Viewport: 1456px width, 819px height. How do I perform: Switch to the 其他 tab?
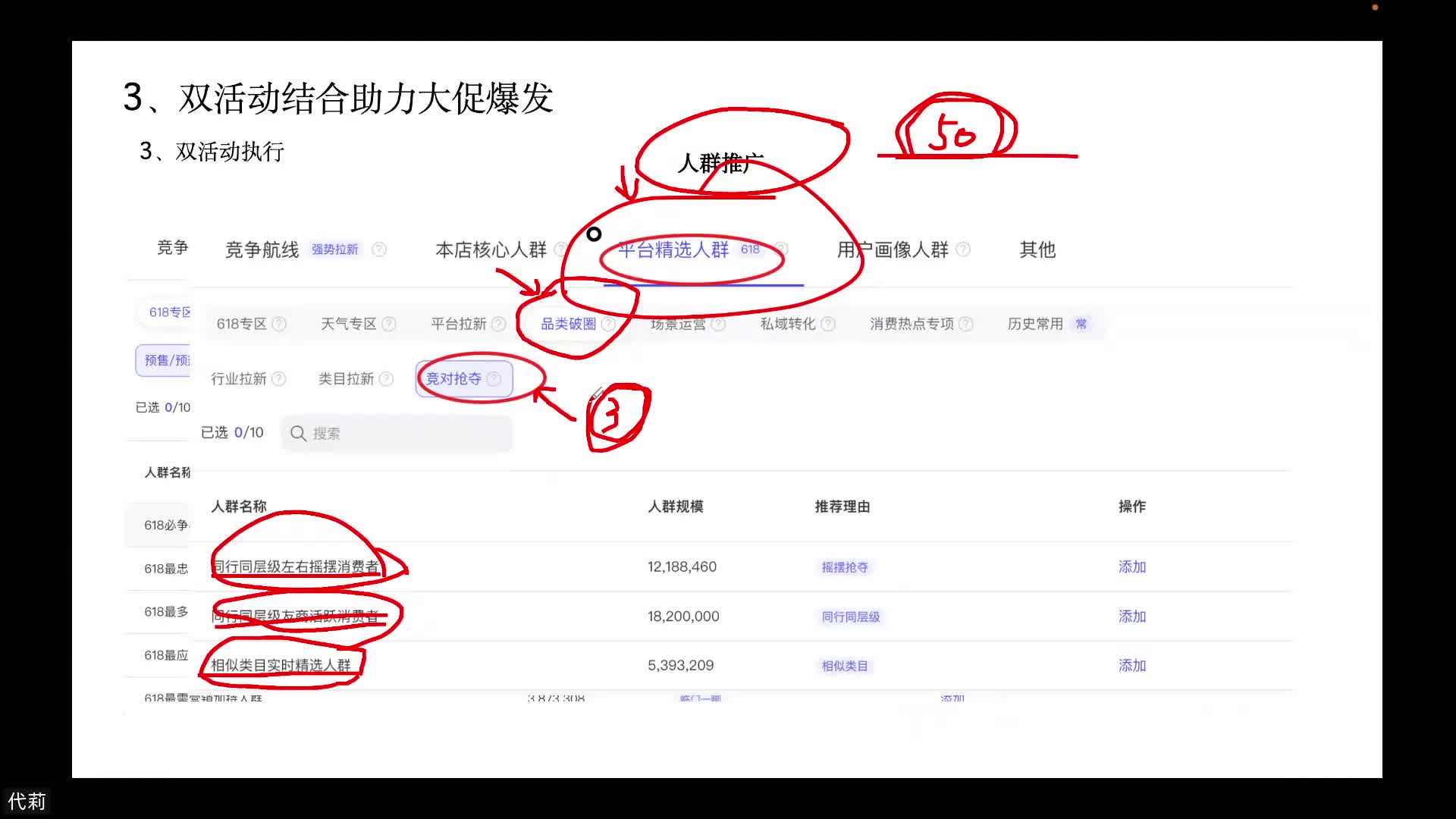(1037, 250)
